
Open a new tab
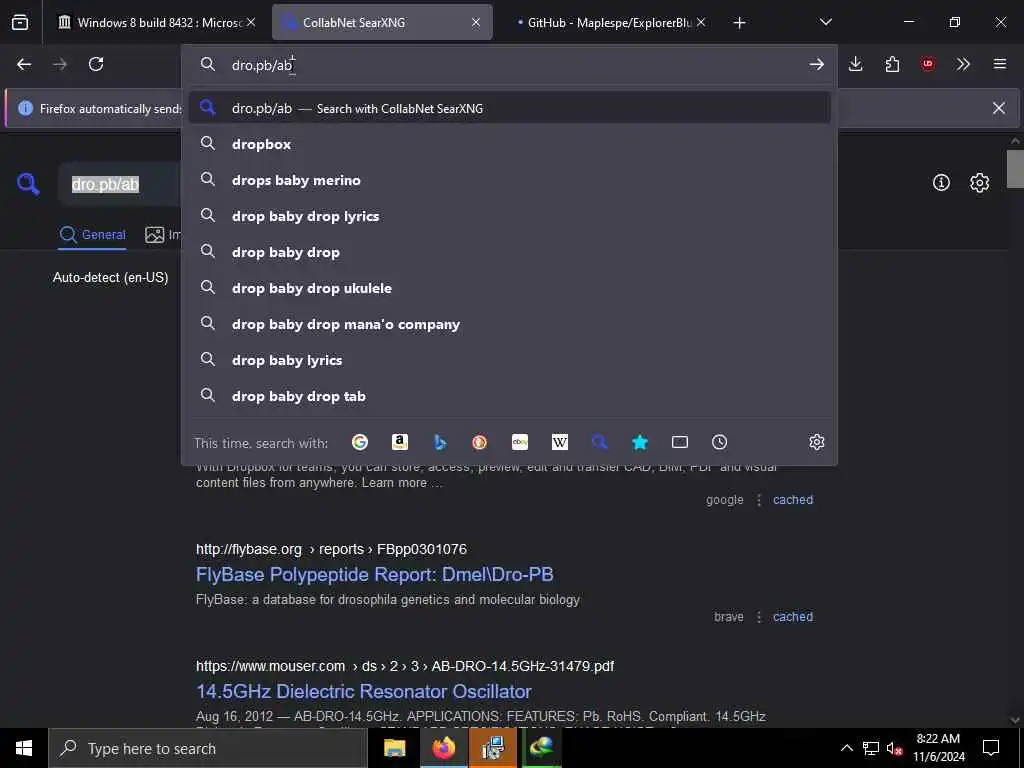739,23
